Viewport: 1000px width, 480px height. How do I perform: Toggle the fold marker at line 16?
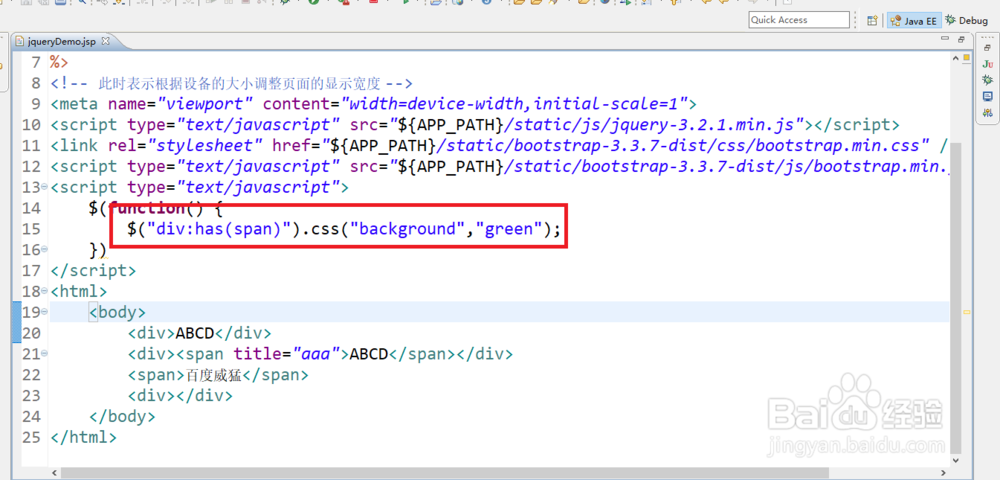(44, 249)
